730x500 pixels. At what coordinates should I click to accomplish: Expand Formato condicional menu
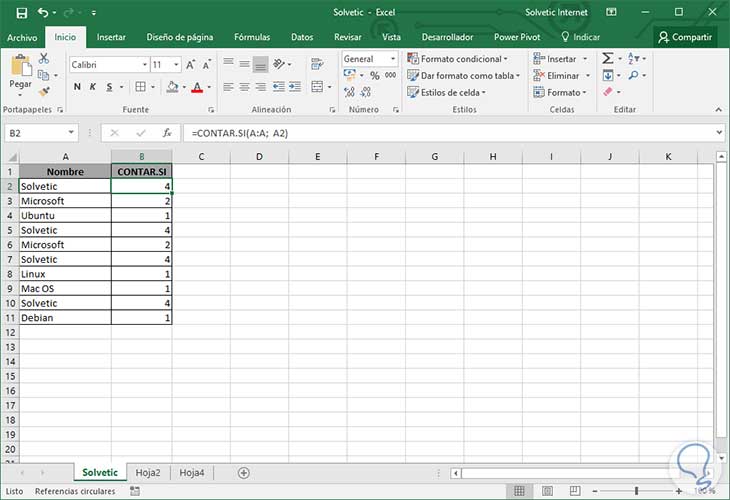pyautogui.click(x=506, y=59)
